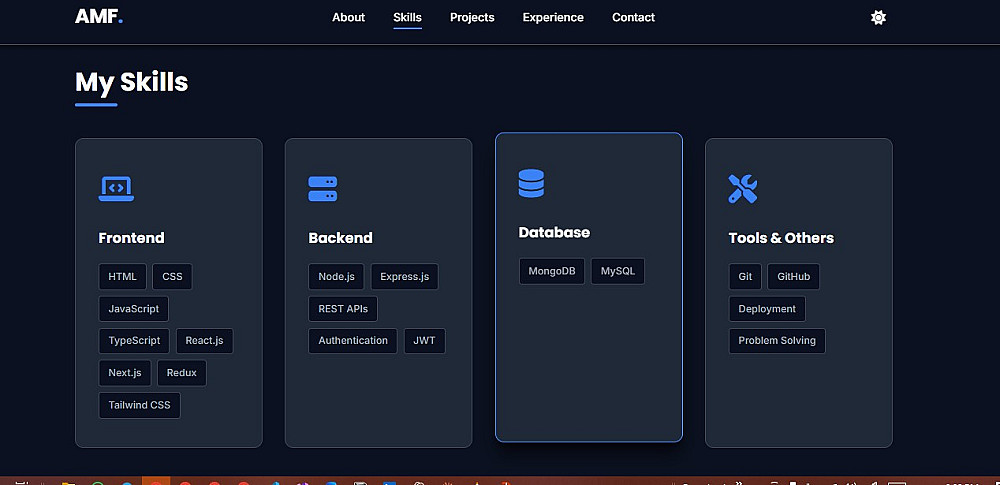The image size is (1000, 485).
Task: Jump to the Contact section
Action: (633, 17)
